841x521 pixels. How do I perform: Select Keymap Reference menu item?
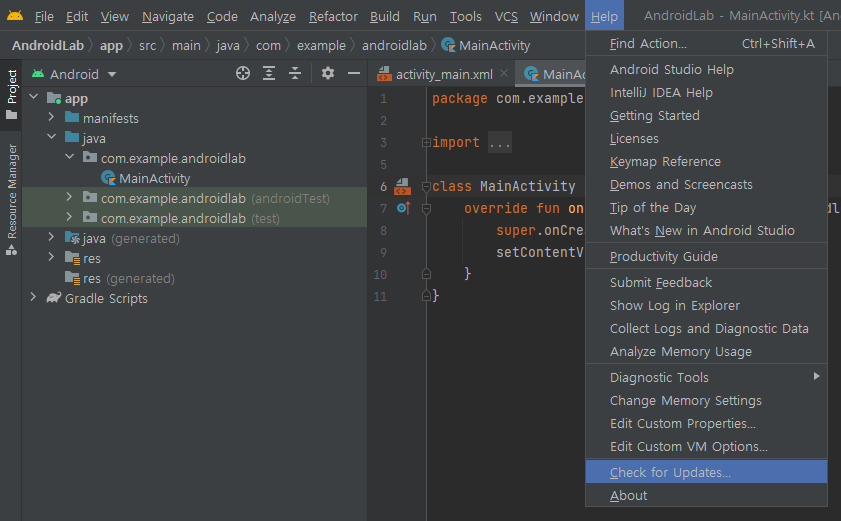[706, 162]
